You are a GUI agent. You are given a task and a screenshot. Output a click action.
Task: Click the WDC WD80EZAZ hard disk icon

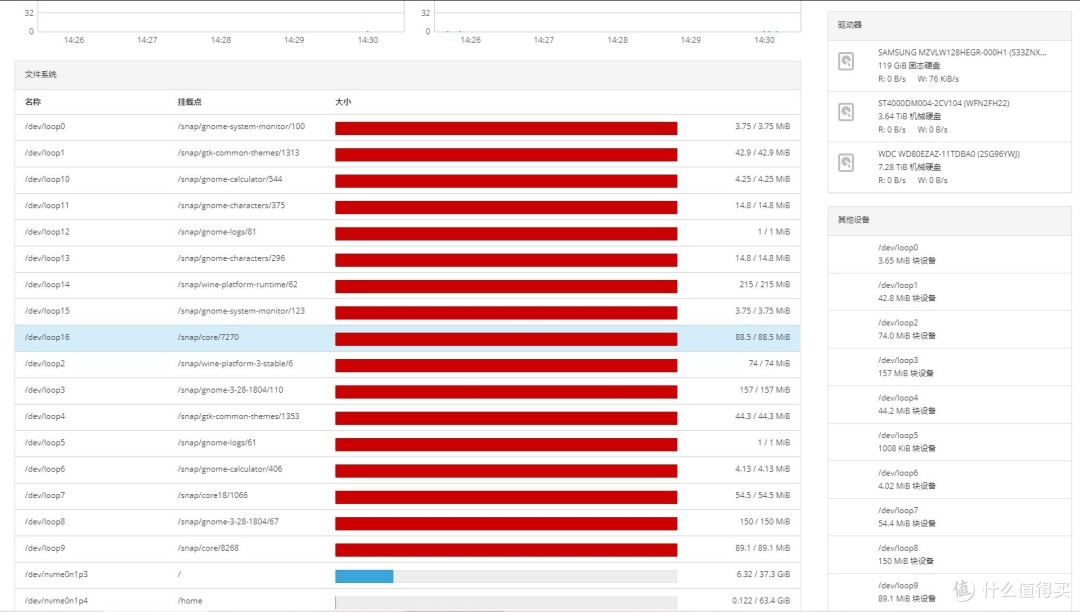[846, 162]
